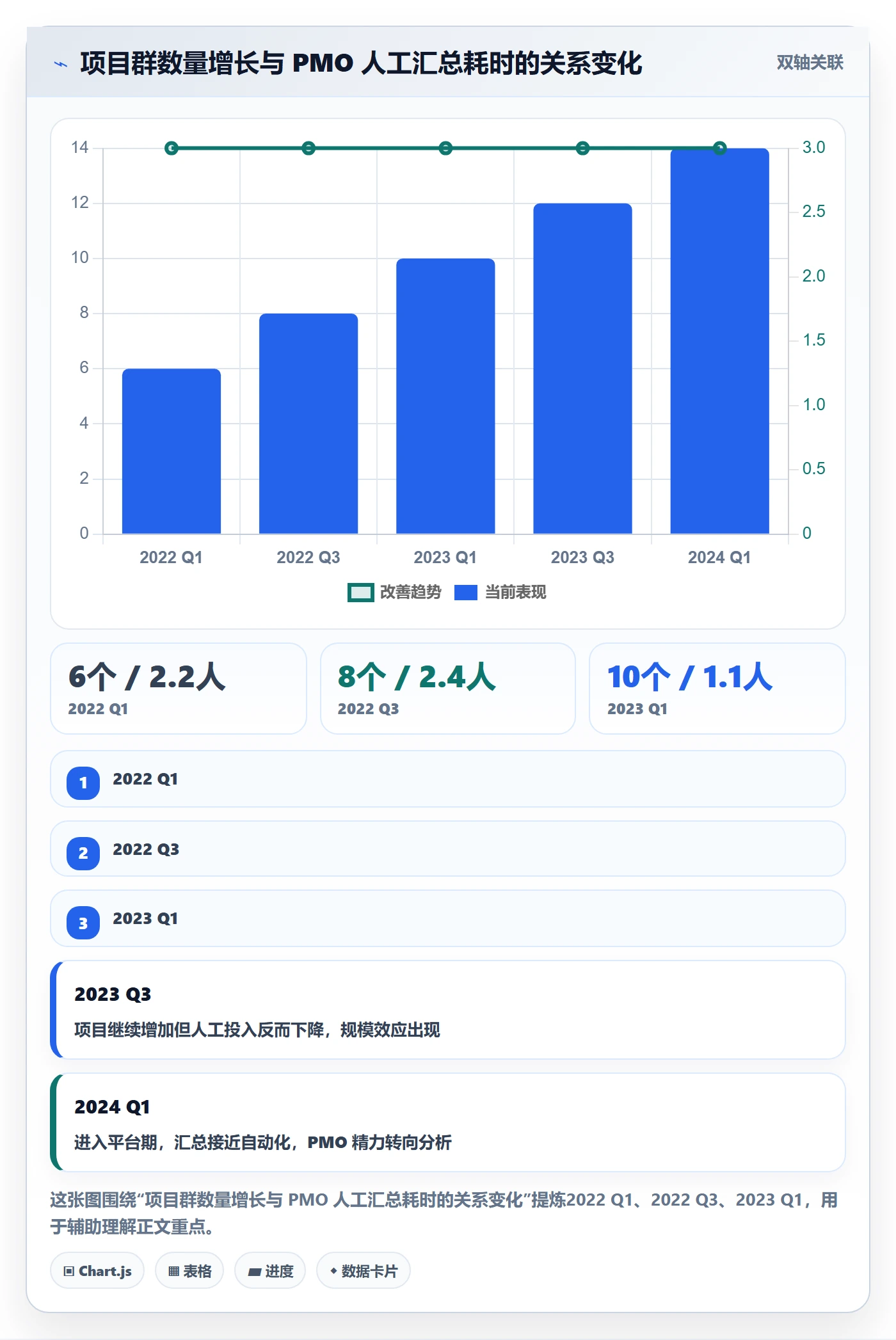
Task: Click the 2022 Q3 x-axis label
Action: [x=308, y=557]
